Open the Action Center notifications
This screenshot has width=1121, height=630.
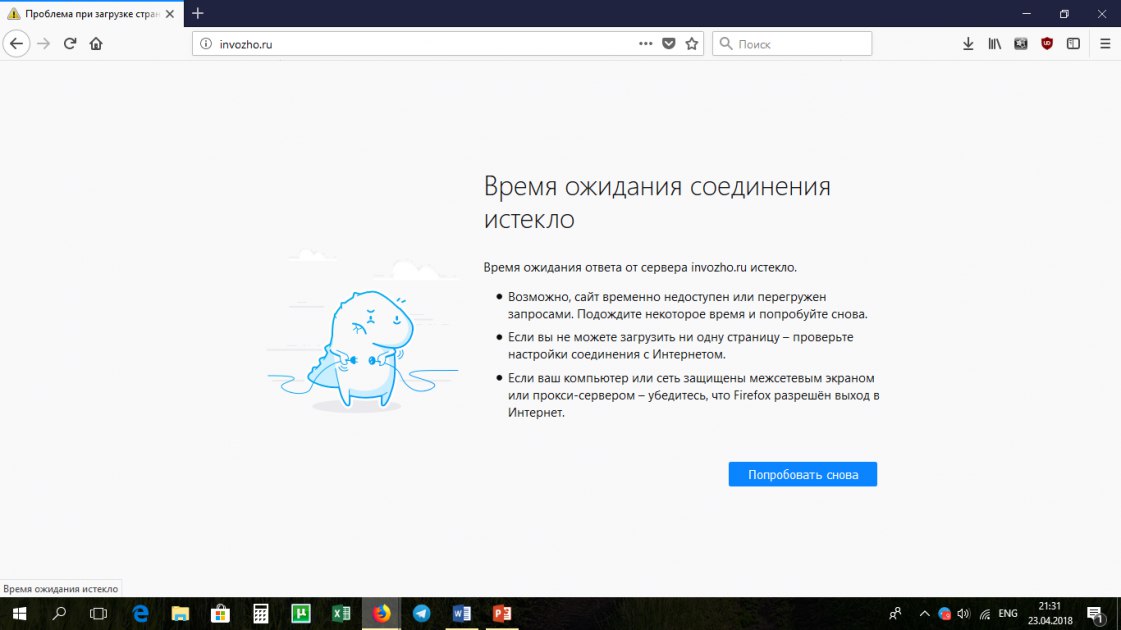pyautogui.click(x=1095, y=614)
